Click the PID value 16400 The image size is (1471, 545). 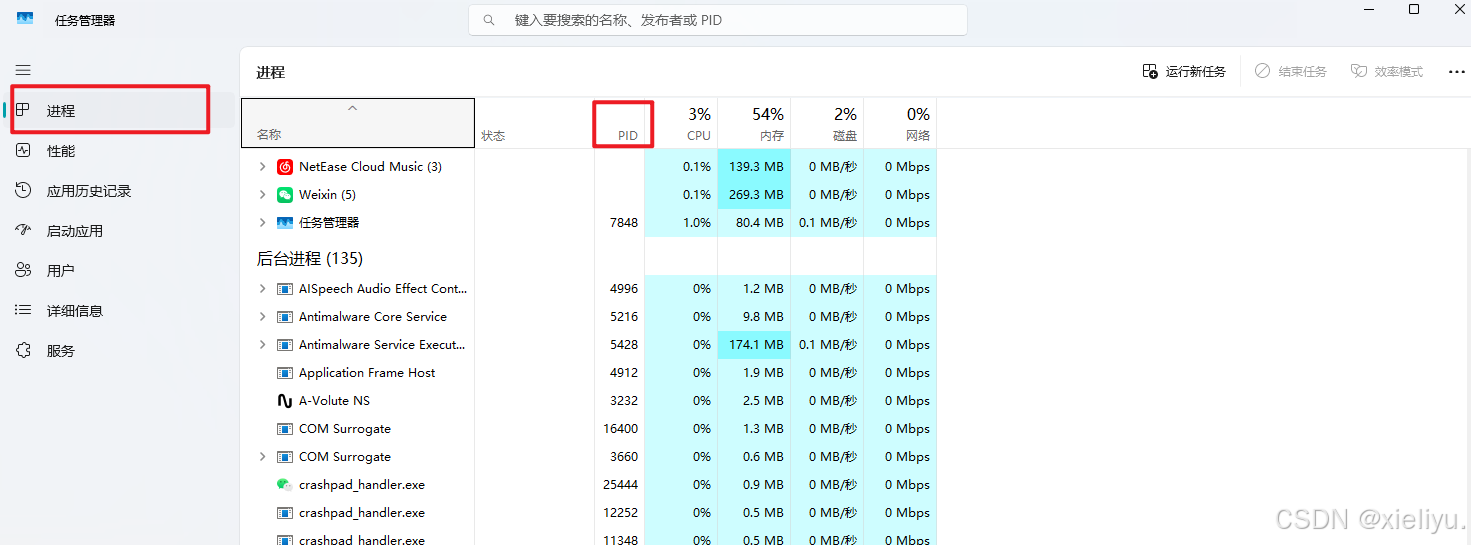(x=620, y=429)
